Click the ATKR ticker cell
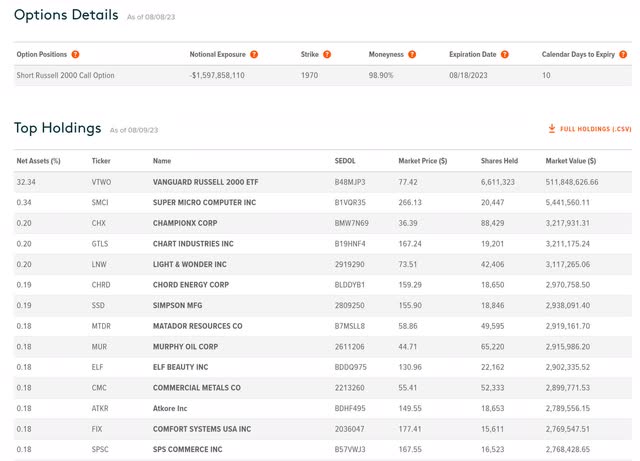 (100, 408)
